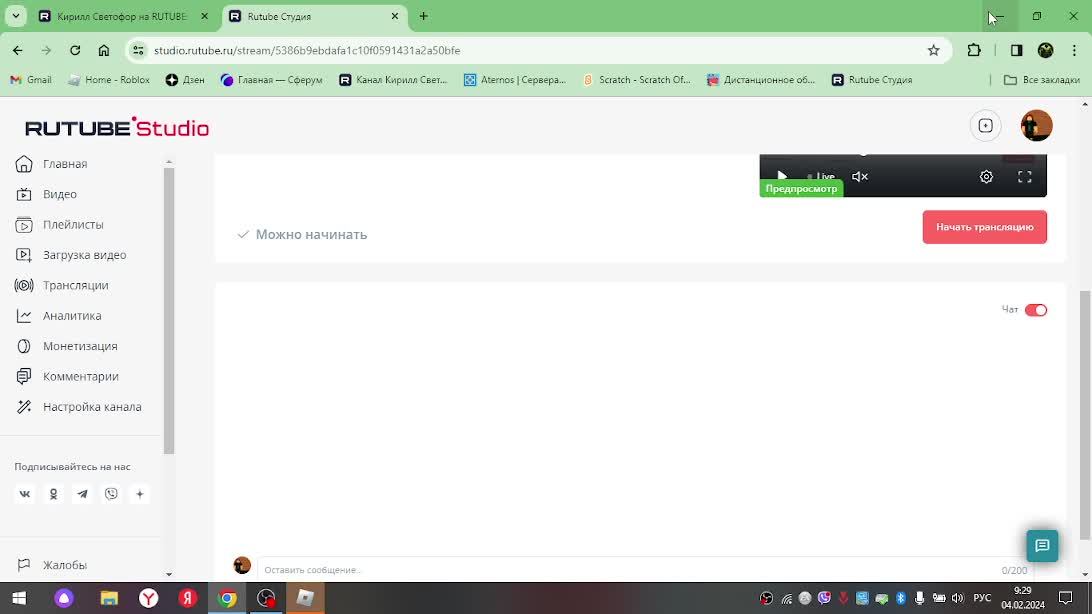Screen dimensions: 1092x614
Task: Open taskbar volume icon
Action: point(958,598)
